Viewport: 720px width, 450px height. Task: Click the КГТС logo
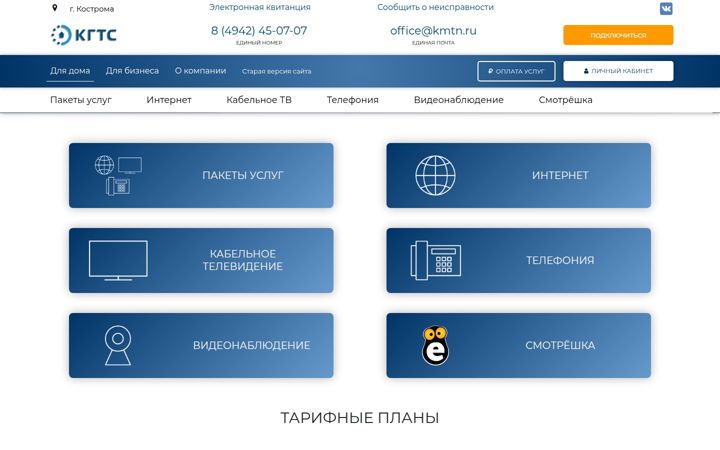click(84, 35)
